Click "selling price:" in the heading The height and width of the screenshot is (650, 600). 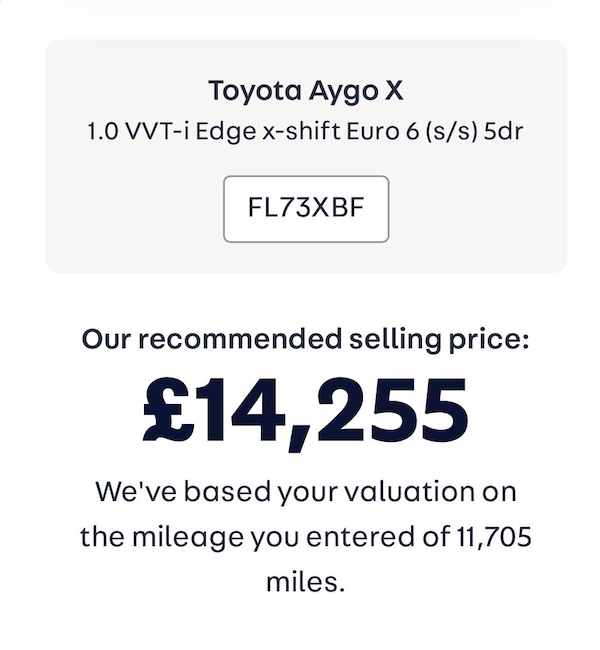(437, 340)
